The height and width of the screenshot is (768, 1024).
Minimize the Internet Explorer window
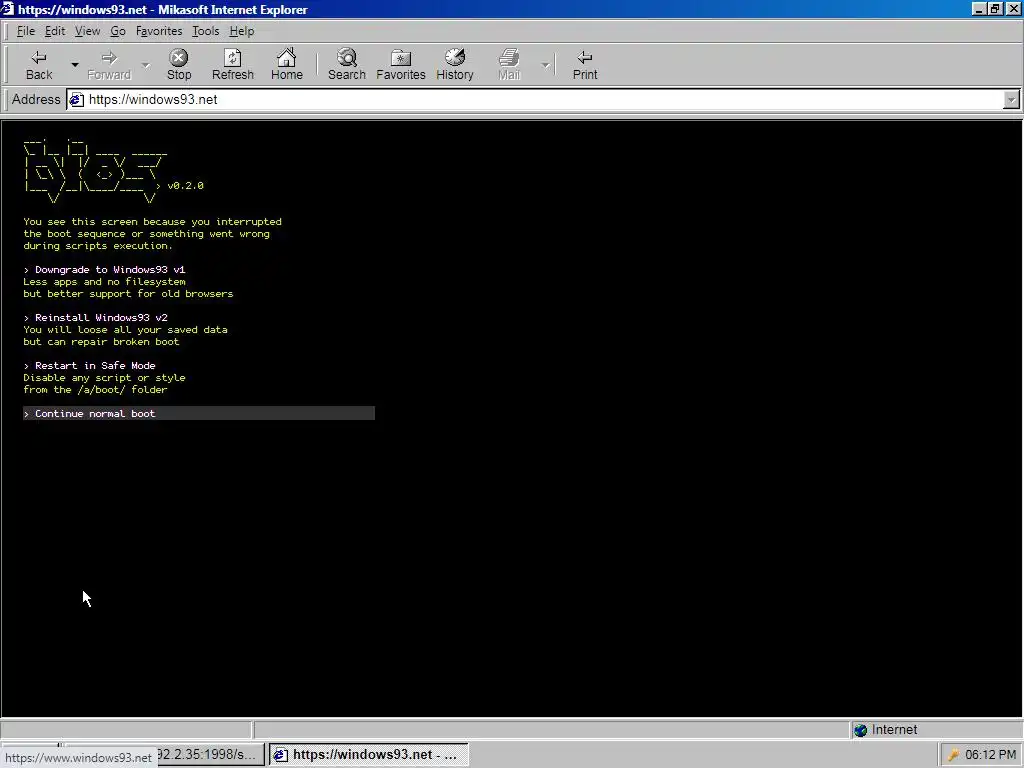[x=978, y=9]
